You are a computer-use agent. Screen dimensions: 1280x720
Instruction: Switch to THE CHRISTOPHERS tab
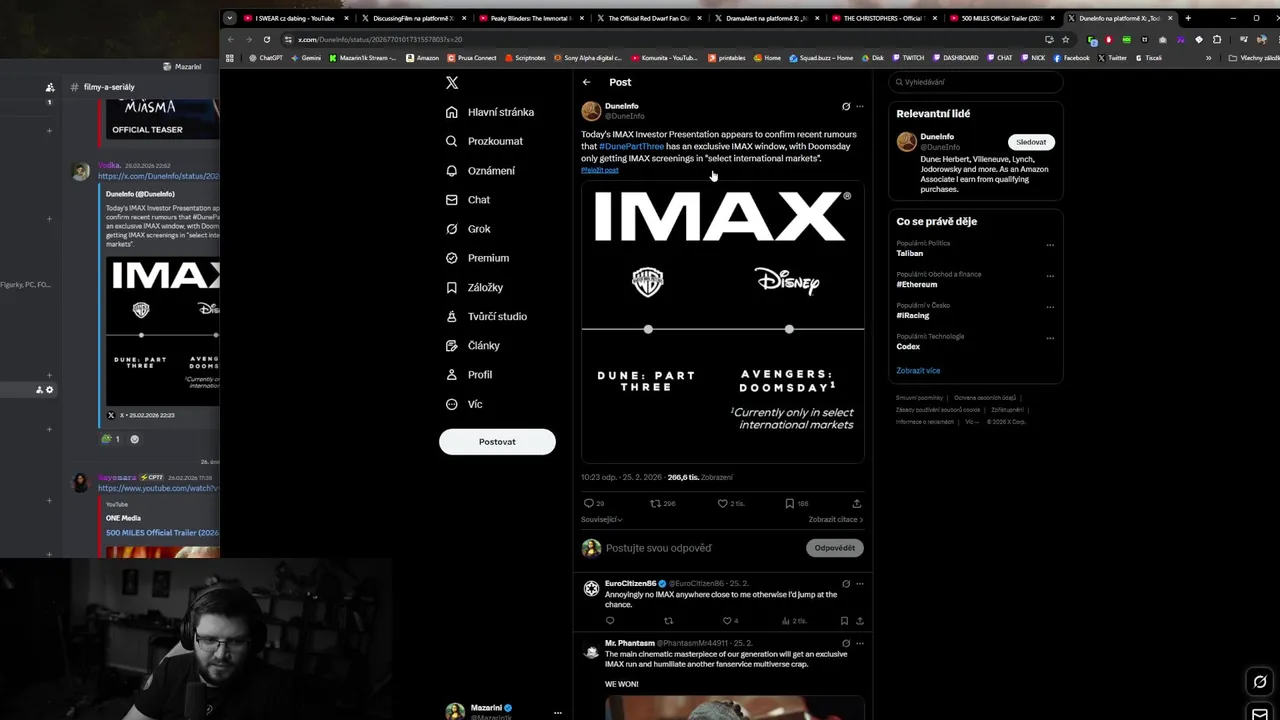click(x=884, y=18)
